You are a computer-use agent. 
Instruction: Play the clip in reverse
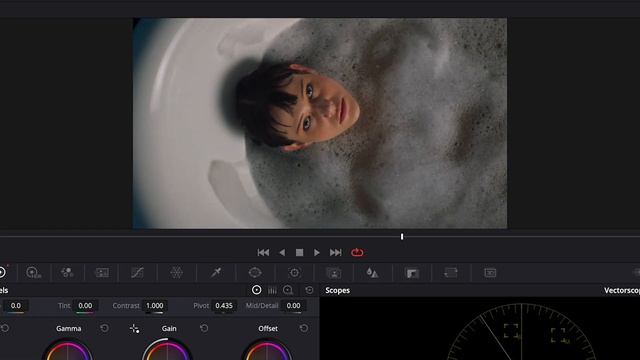pos(282,253)
